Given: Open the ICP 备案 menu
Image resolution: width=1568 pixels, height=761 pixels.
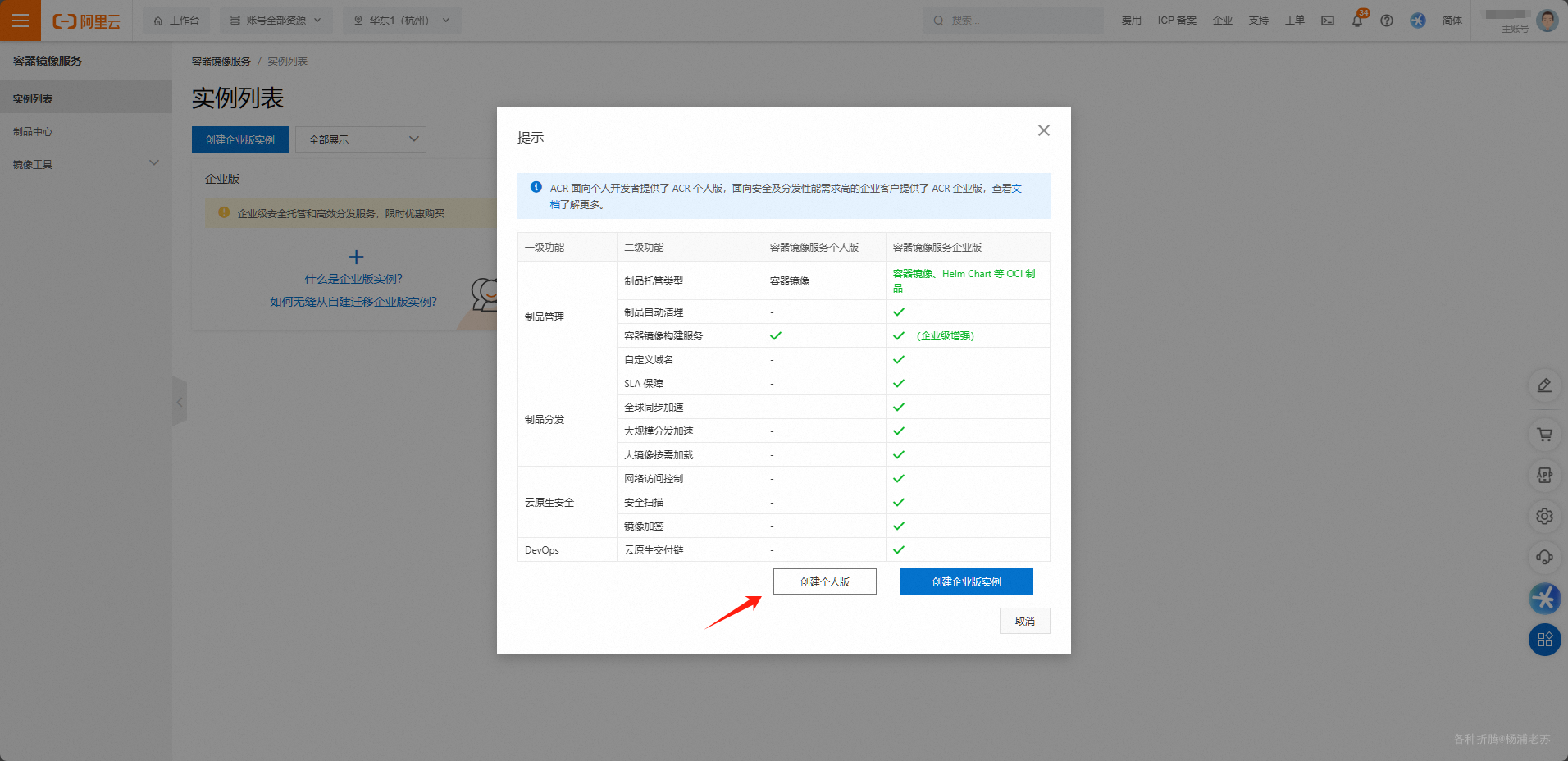Looking at the screenshot, I should (x=1177, y=21).
